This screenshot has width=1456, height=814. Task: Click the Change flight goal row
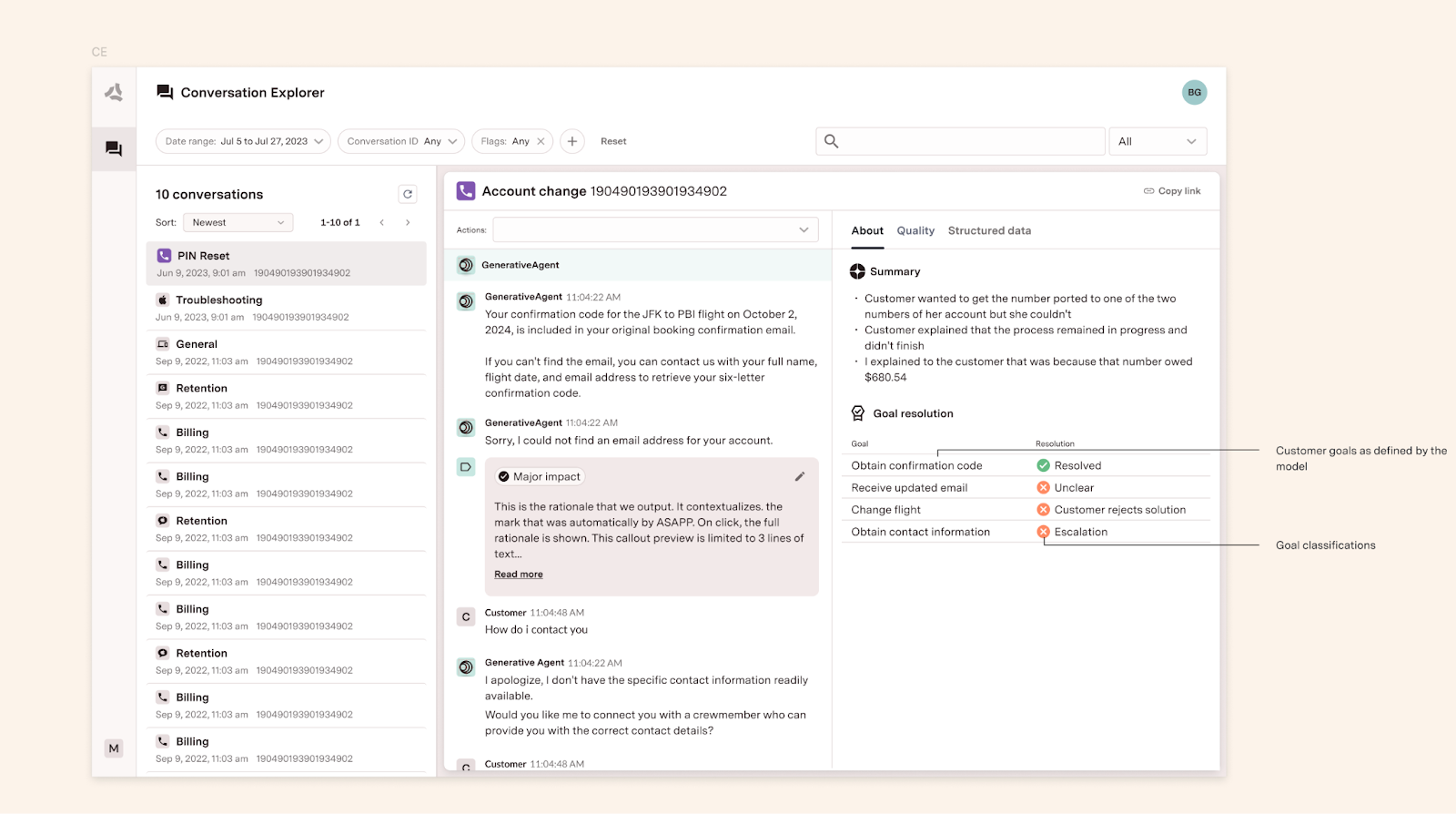(x=1026, y=510)
